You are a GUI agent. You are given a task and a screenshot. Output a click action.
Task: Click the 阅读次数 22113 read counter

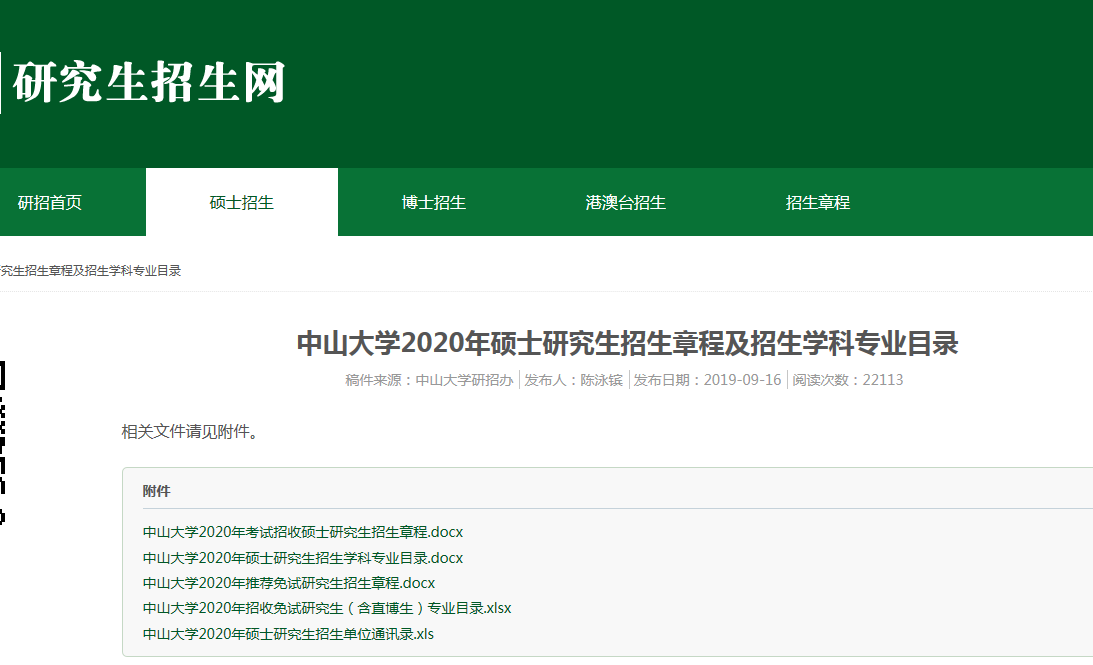tap(848, 380)
